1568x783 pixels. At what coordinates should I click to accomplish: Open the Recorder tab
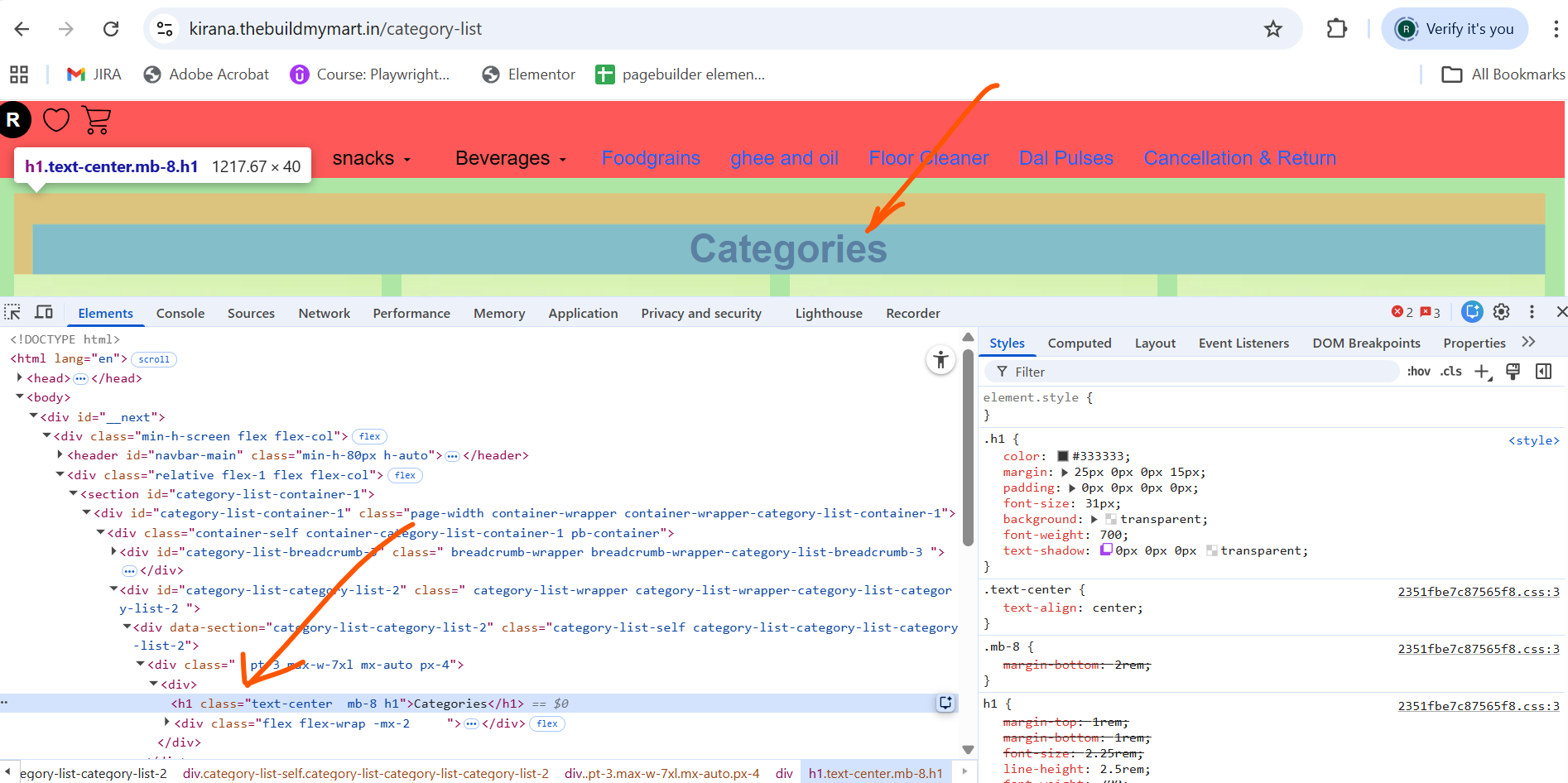click(x=913, y=314)
